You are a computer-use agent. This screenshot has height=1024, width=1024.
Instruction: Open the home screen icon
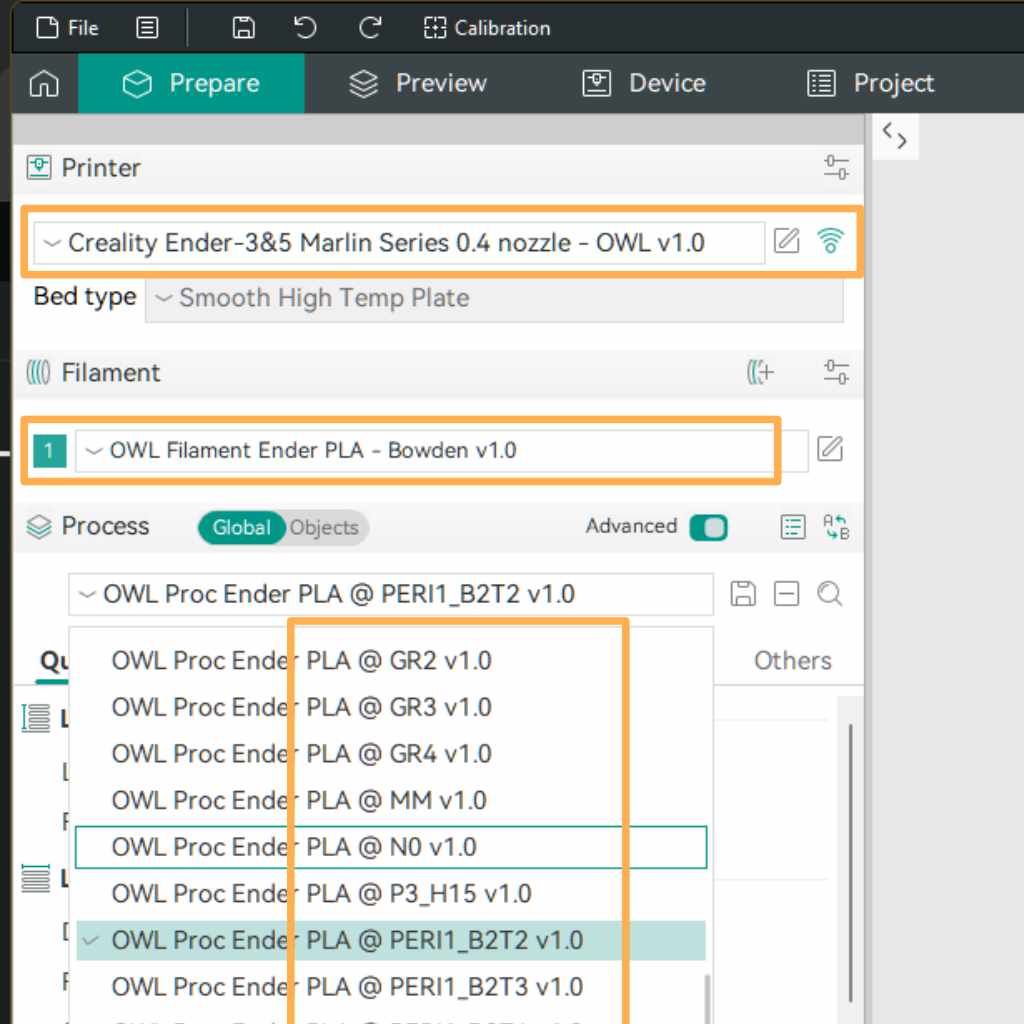44,84
